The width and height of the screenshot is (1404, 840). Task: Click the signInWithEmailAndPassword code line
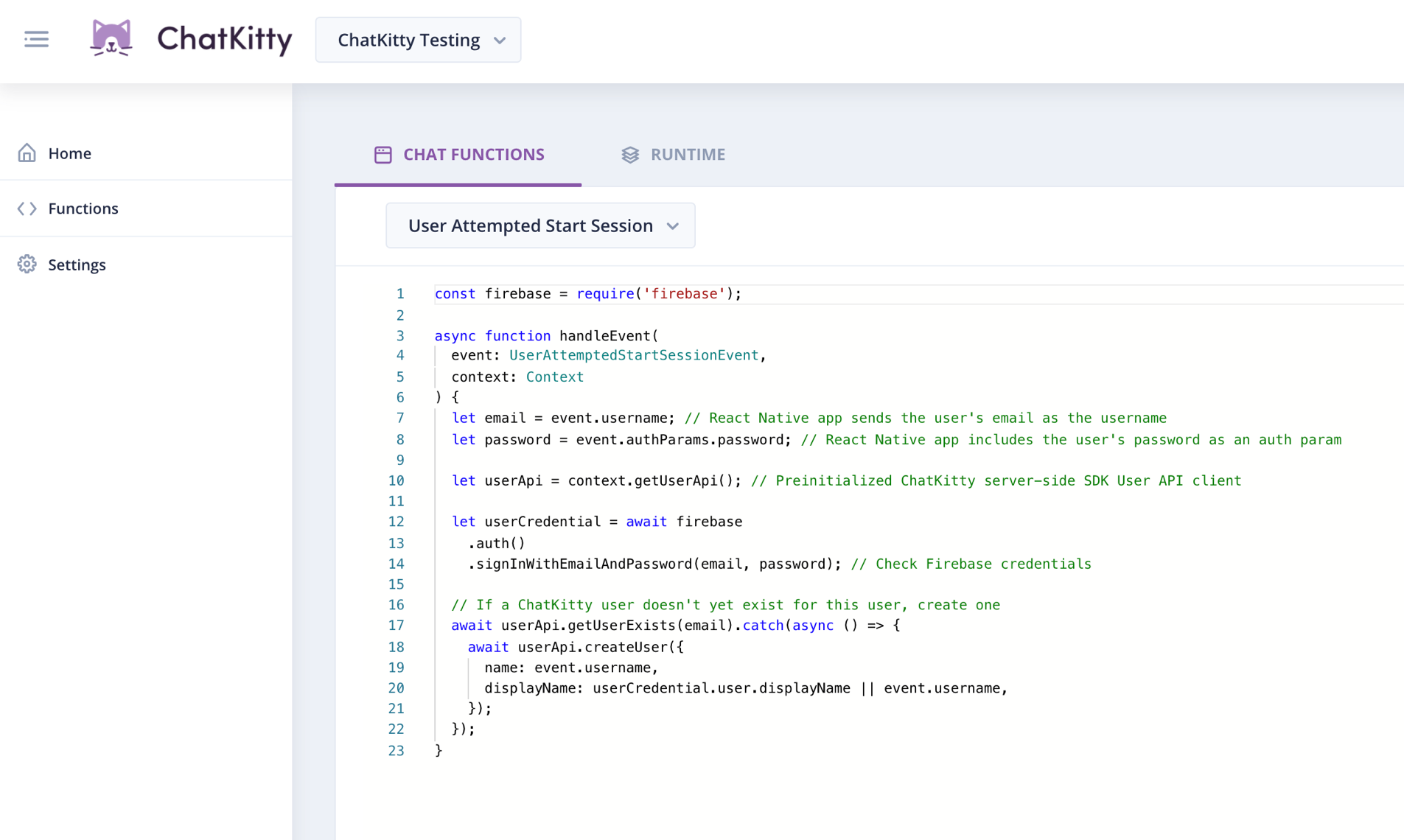tap(780, 564)
